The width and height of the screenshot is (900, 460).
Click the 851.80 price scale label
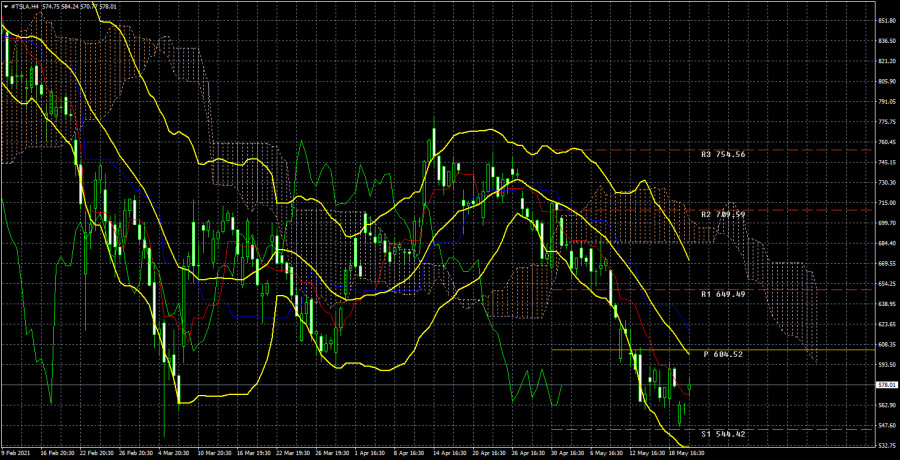coord(887,21)
